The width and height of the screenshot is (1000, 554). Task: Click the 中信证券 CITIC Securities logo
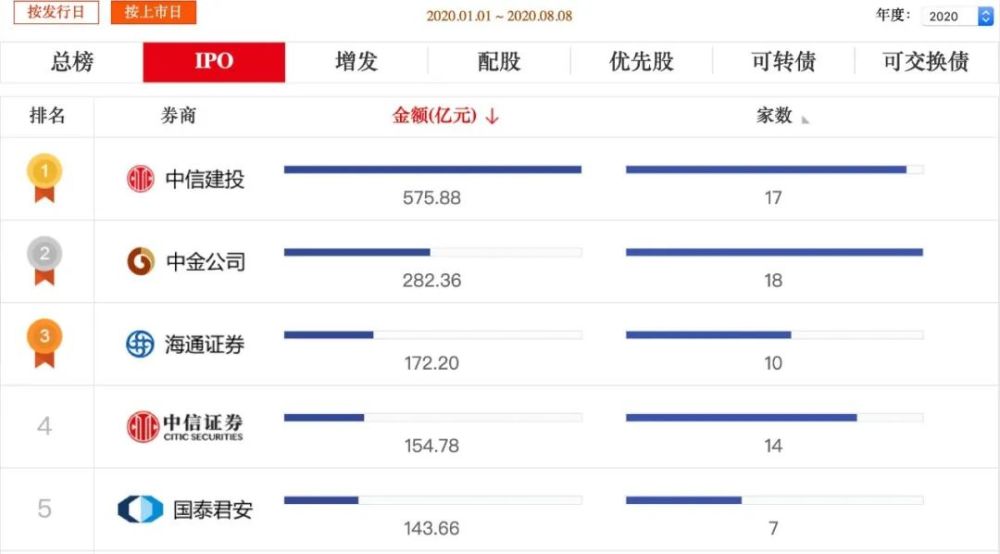pos(185,426)
